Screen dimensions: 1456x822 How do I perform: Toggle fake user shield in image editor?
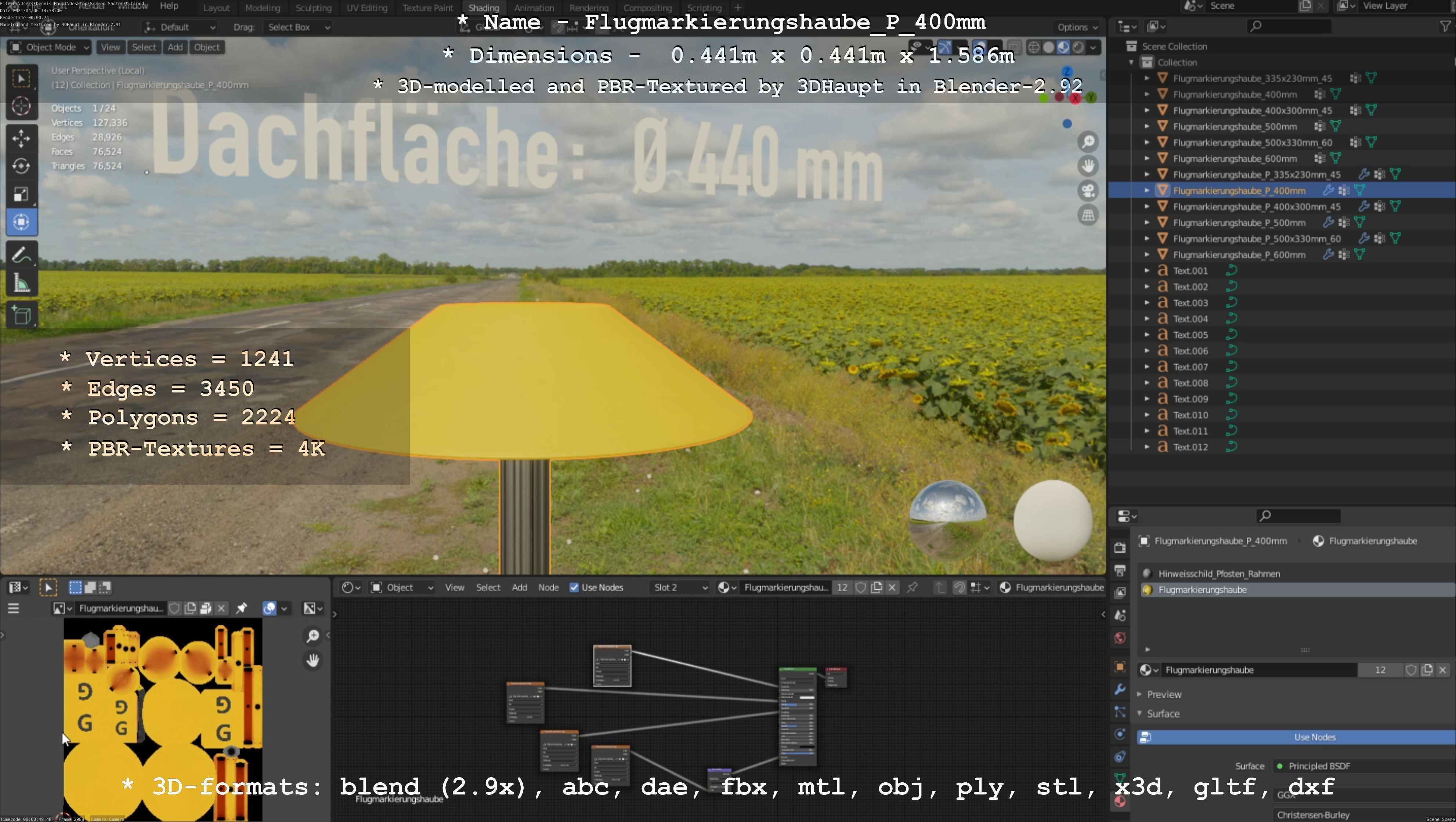175,608
